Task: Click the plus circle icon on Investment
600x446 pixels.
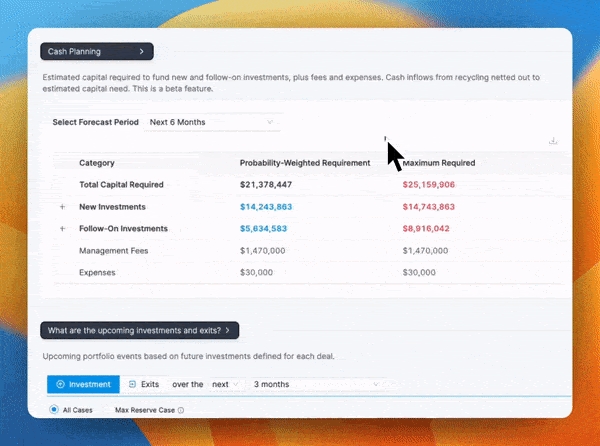Action: pyautogui.click(x=60, y=384)
